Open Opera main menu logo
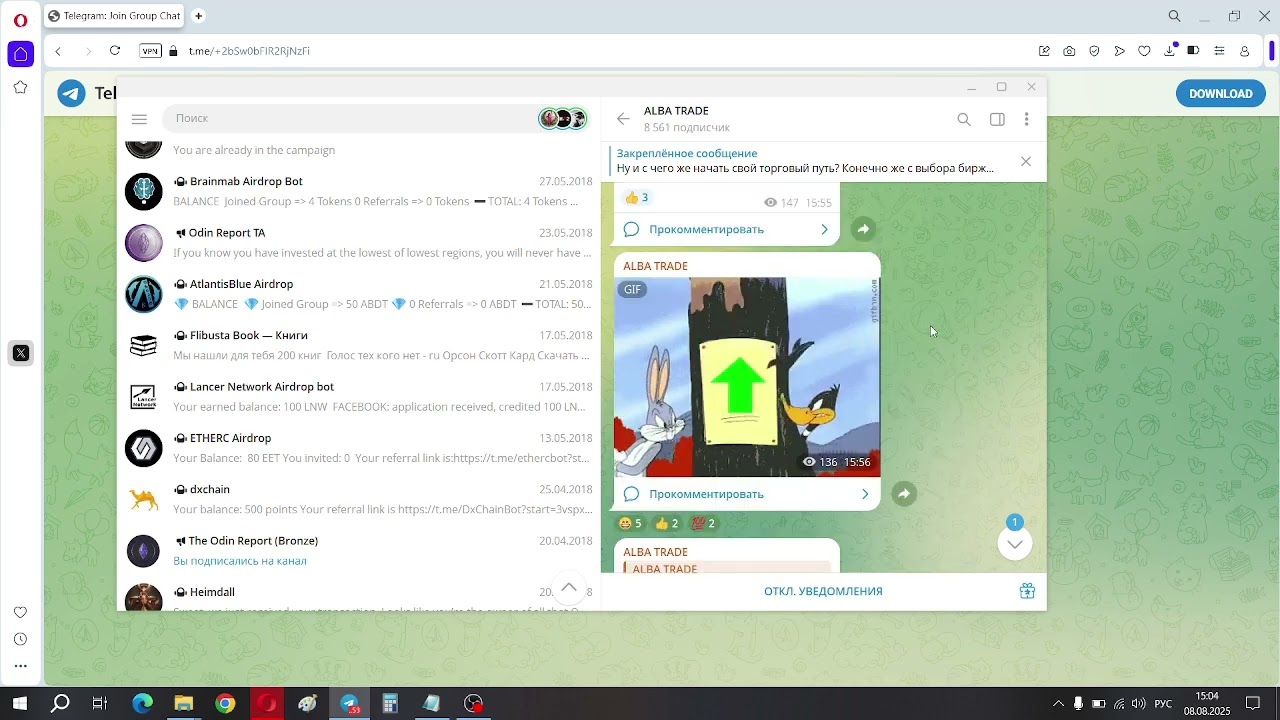 click(x=20, y=20)
